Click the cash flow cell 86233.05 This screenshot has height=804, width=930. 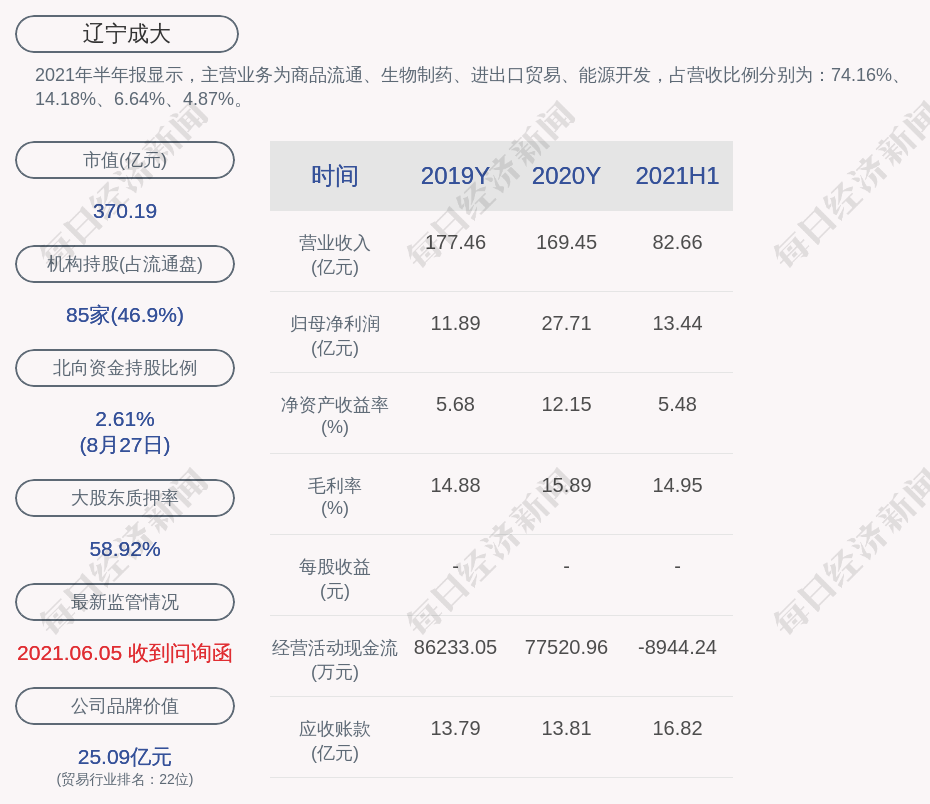[456, 647]
